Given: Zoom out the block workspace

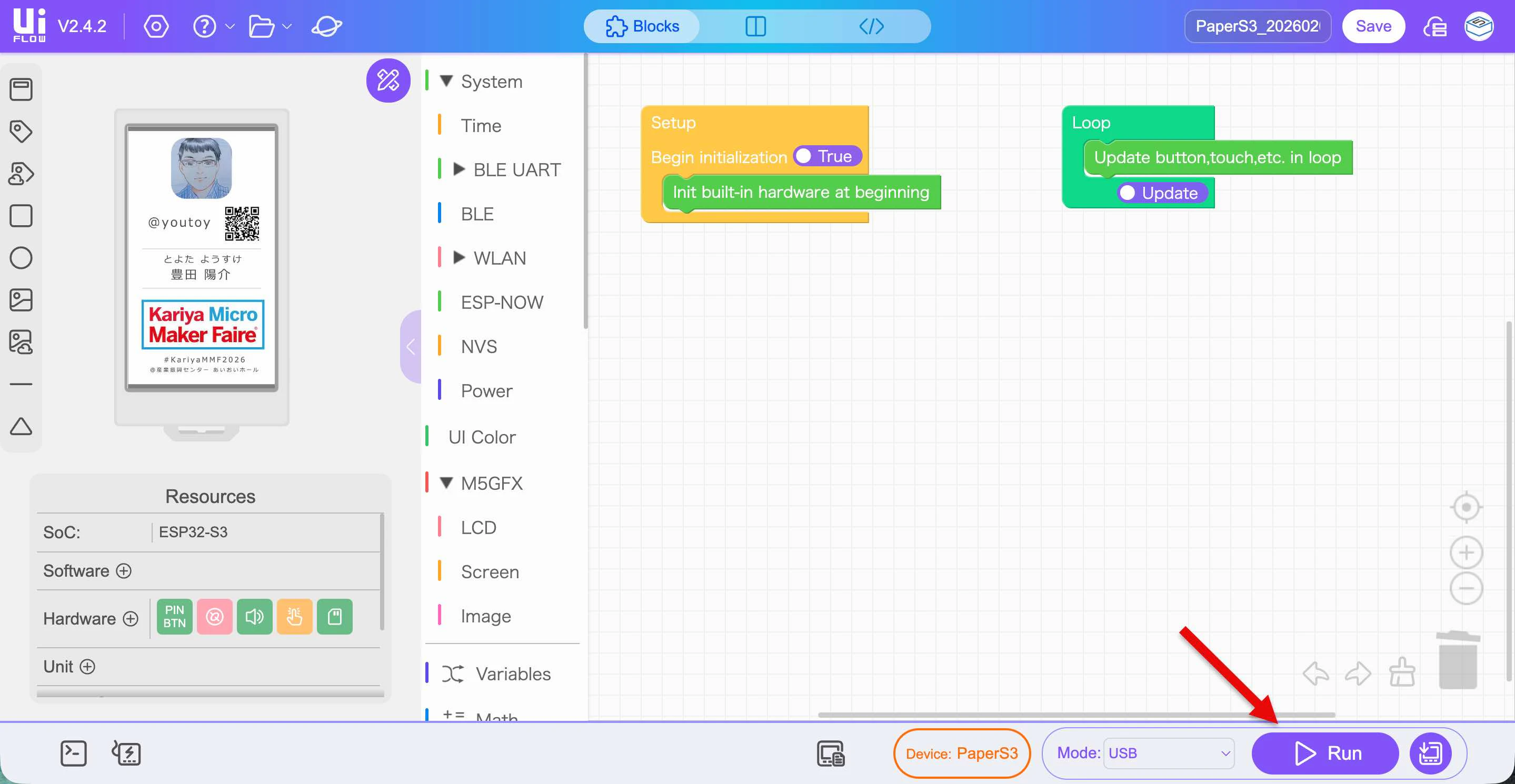Looking at the screenshot, I should [1466, 588].
